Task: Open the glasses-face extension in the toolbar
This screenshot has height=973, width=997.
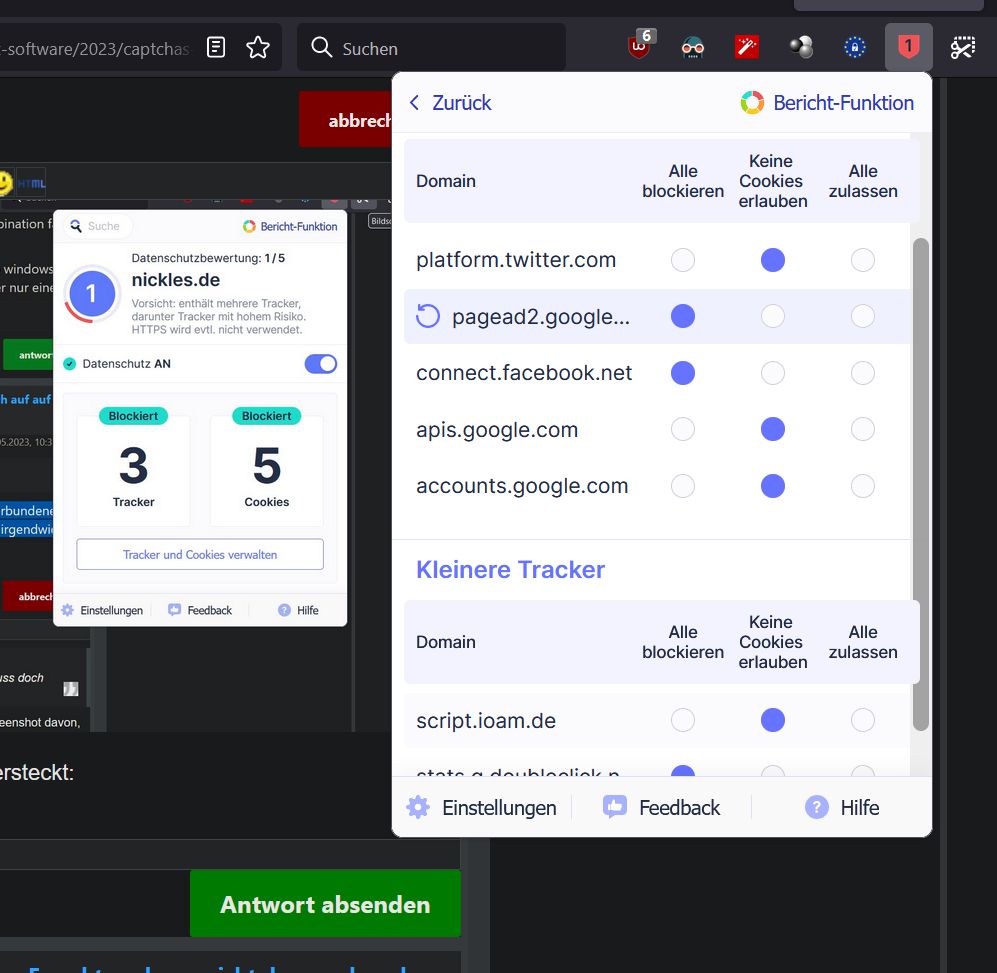Action: pyautogui.click(x=692, y=48)
